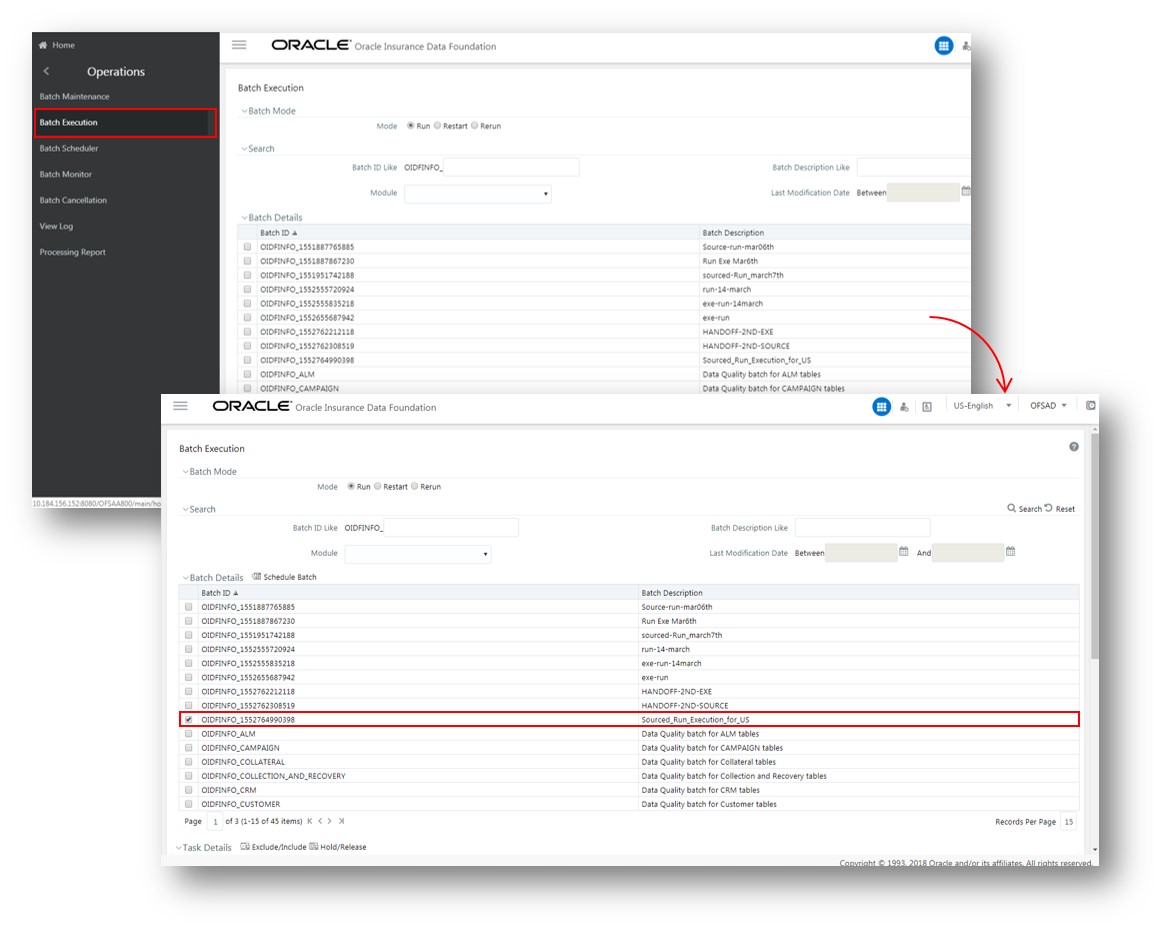Go to last page of batch list
This screenshot has height=931, width=1164.
pos(341,821)
